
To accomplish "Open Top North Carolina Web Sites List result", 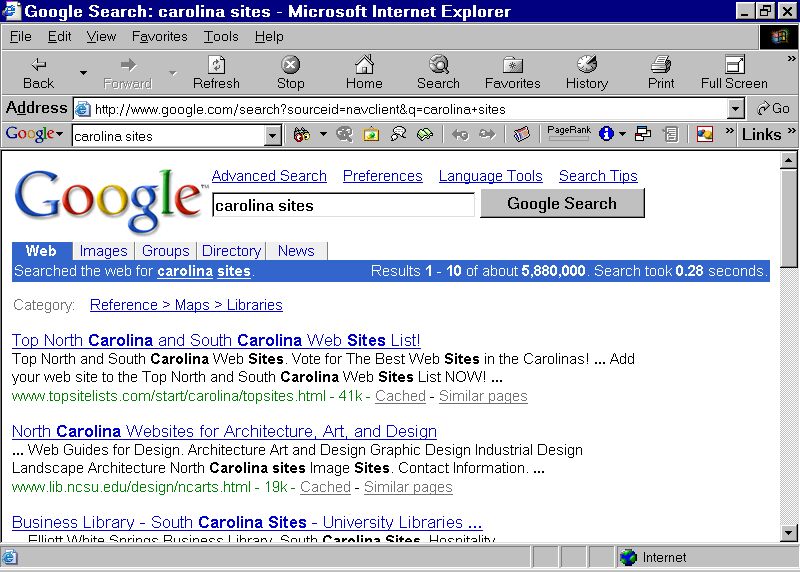I will coord(216,340).
